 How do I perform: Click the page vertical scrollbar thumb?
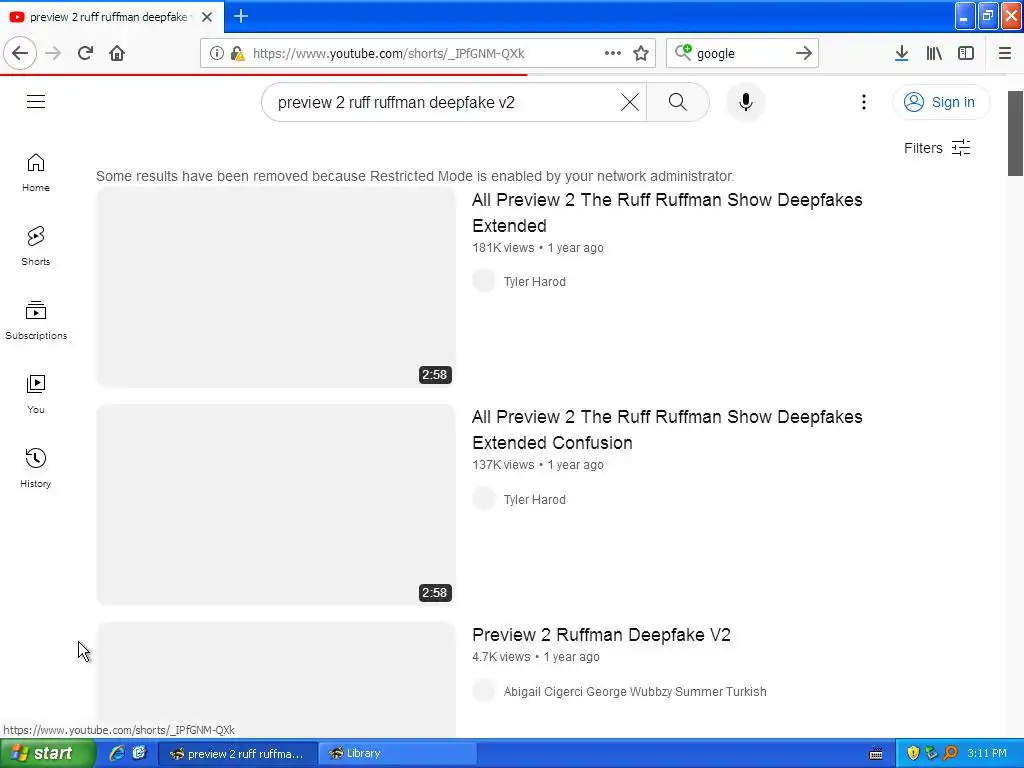coord(1015,133)
